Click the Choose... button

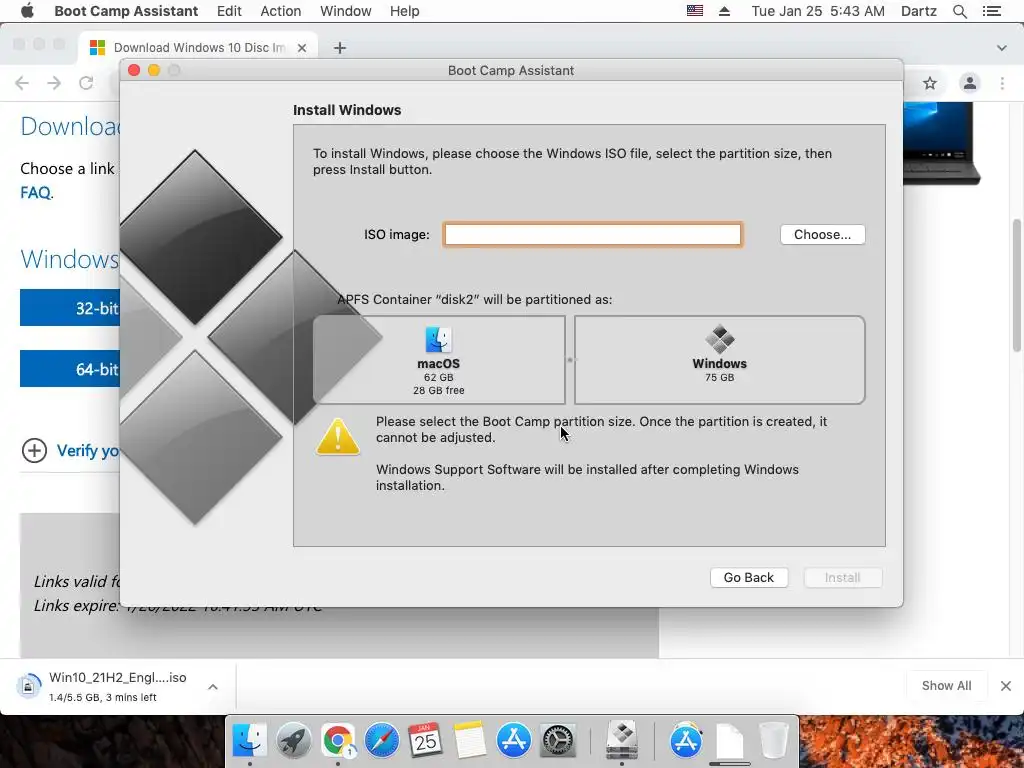point(822,234)
